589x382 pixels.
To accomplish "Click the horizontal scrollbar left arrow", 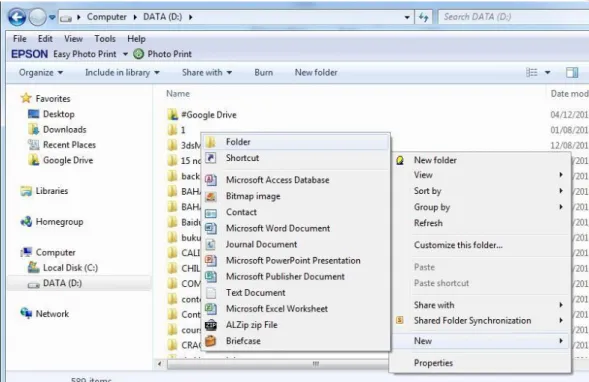I will [x=160, y=364].
